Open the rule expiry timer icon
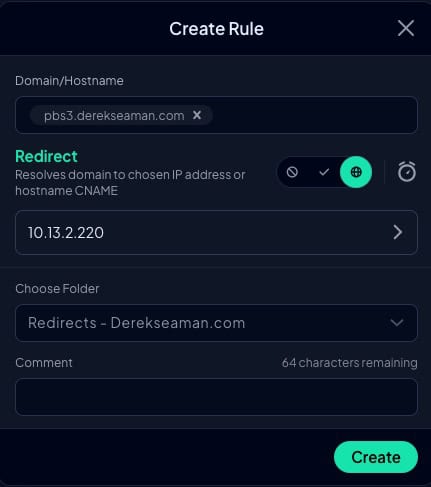 [x=407, y=172]
